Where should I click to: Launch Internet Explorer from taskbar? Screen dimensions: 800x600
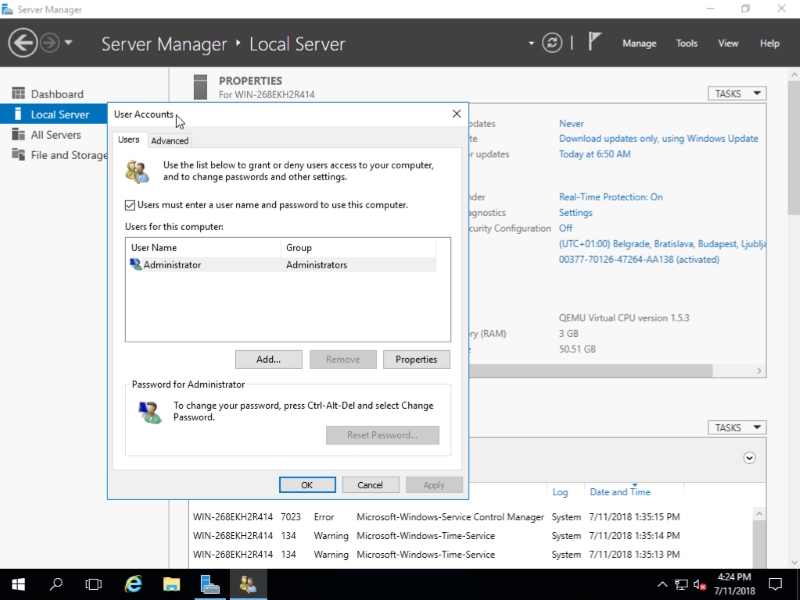pos(133,584)
